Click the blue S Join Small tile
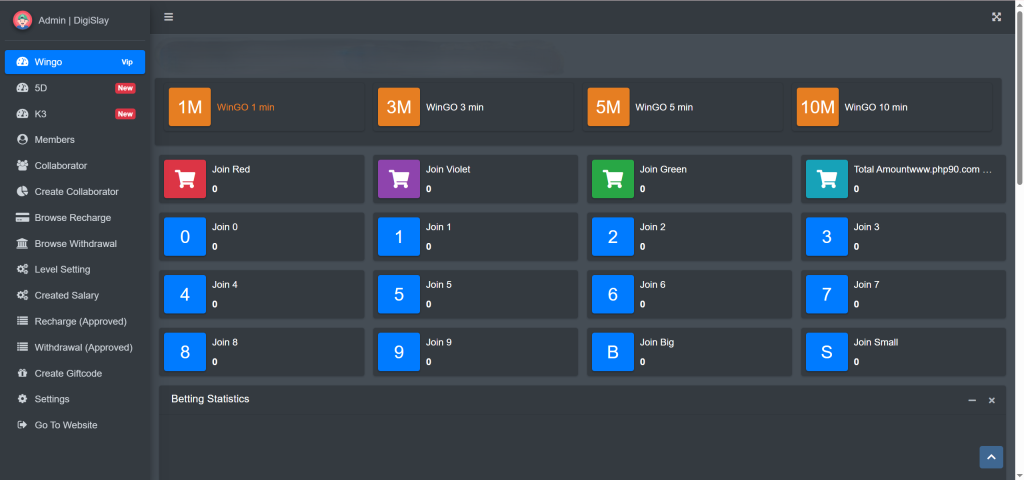Screen dimensions: 1024x480 (827, 352)
